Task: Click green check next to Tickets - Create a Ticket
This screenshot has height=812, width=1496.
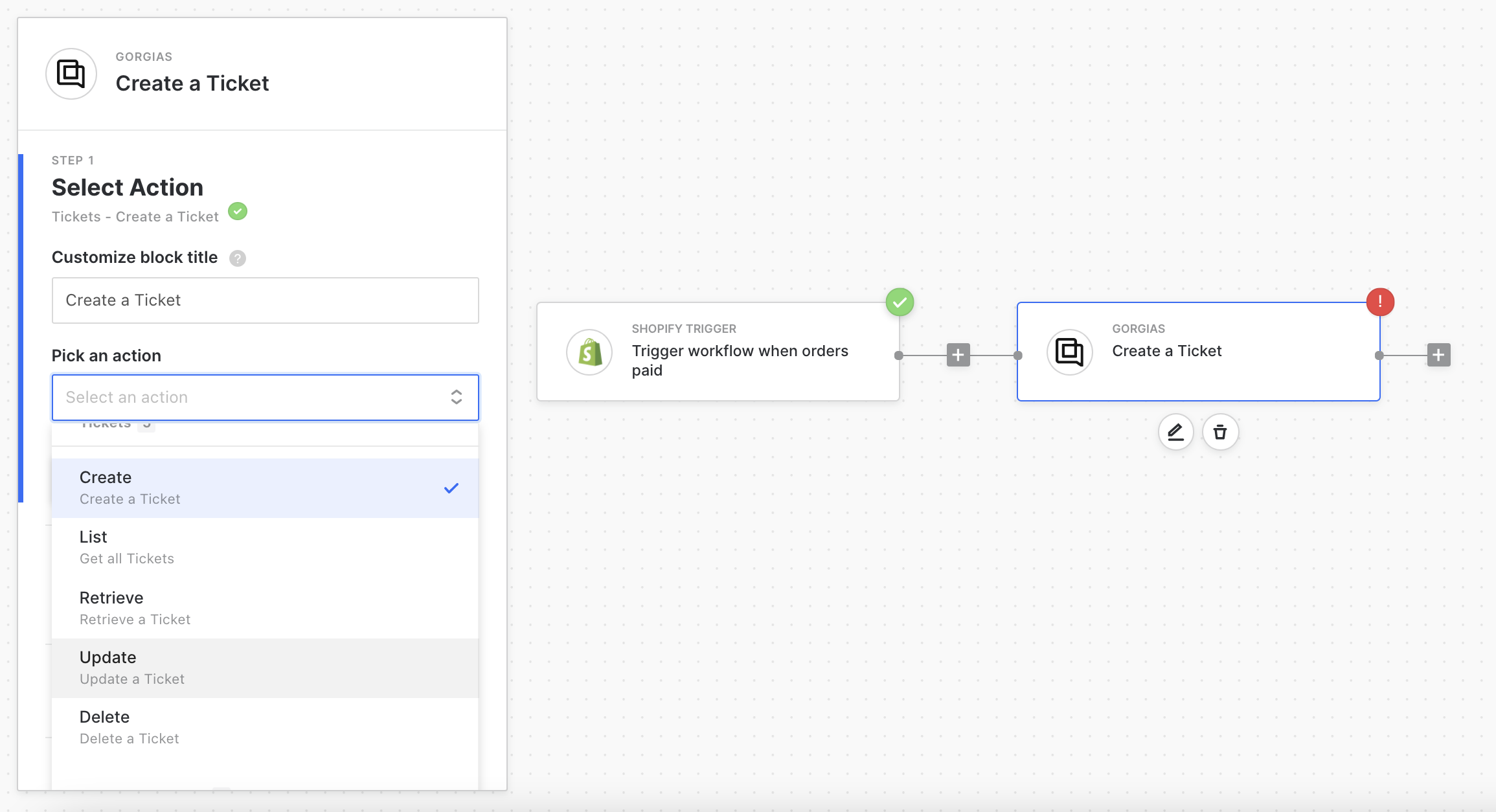Action: (x=238, y=212)
